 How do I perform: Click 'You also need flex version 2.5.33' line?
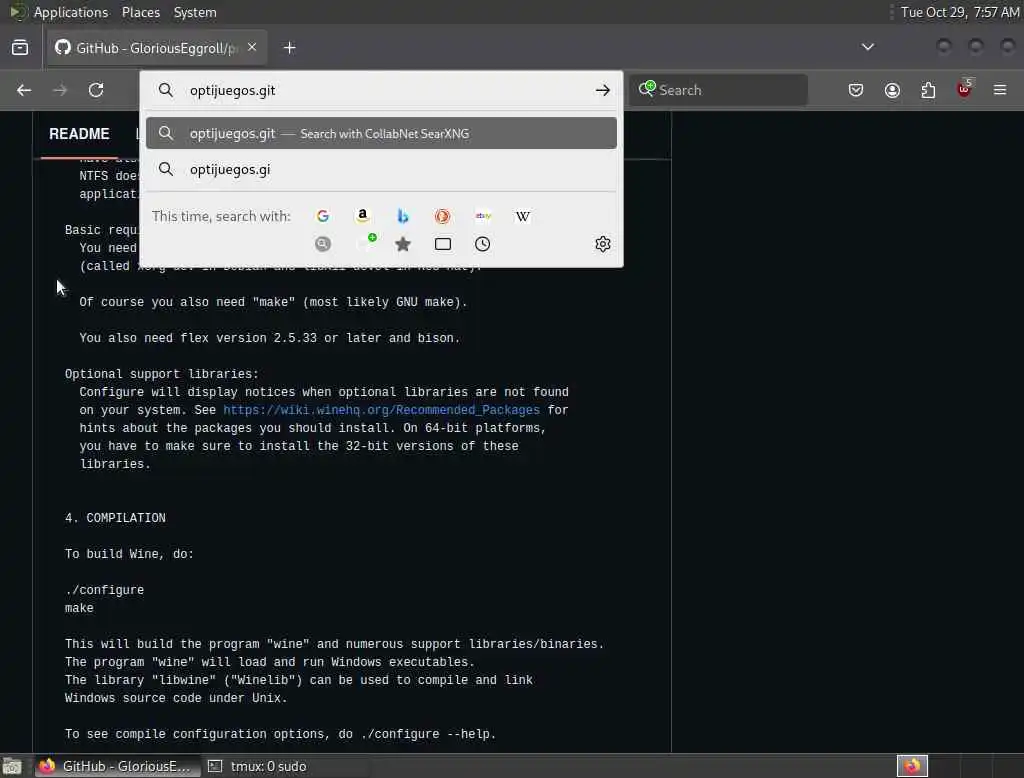pyautogui.click(x=270, y=338)
